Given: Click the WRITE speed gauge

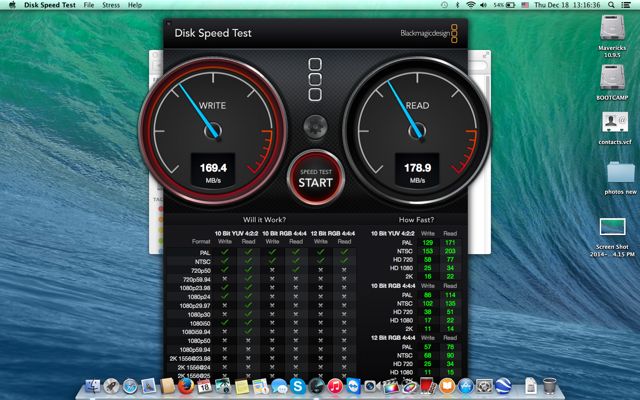Looking at the screenshot, I should (x=213, y=131).
